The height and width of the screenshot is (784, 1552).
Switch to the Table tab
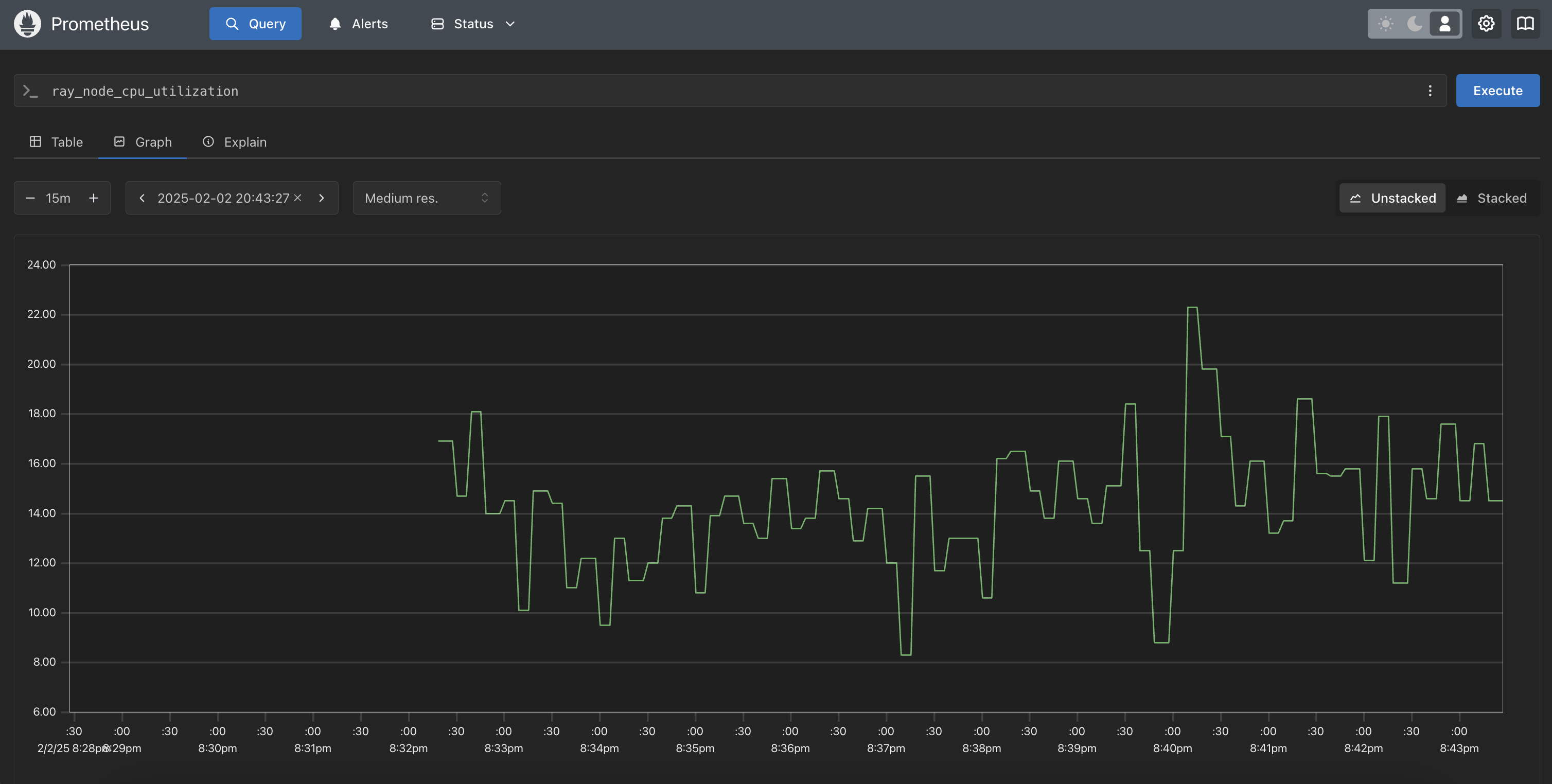57,142
